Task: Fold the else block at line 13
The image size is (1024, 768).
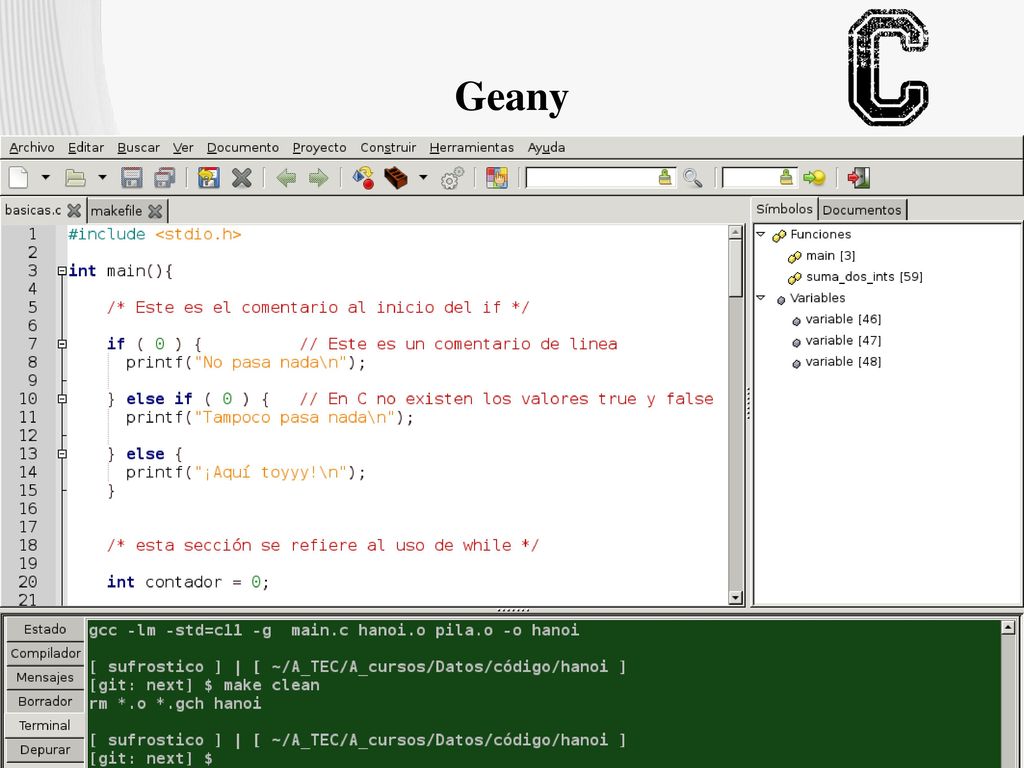Action: pyautogui.click(x=61, y=453)
